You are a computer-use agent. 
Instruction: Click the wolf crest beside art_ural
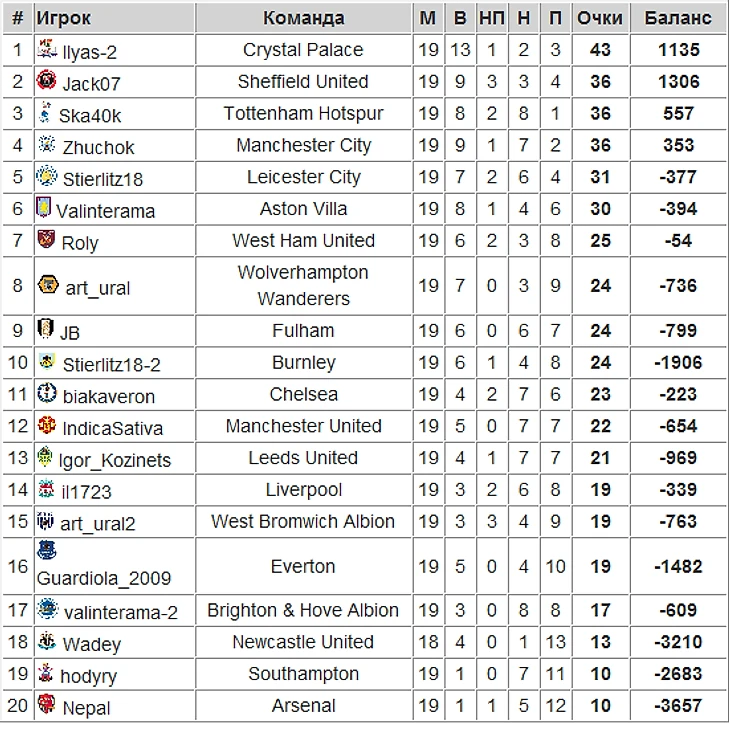48,286
